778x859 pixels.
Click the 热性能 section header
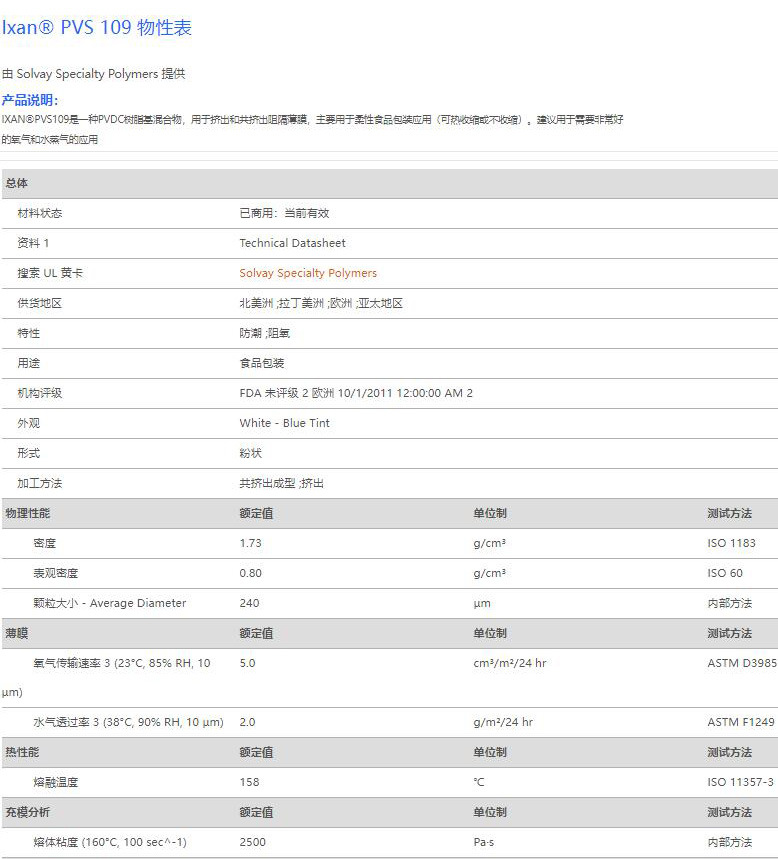(x=22, y=752)
